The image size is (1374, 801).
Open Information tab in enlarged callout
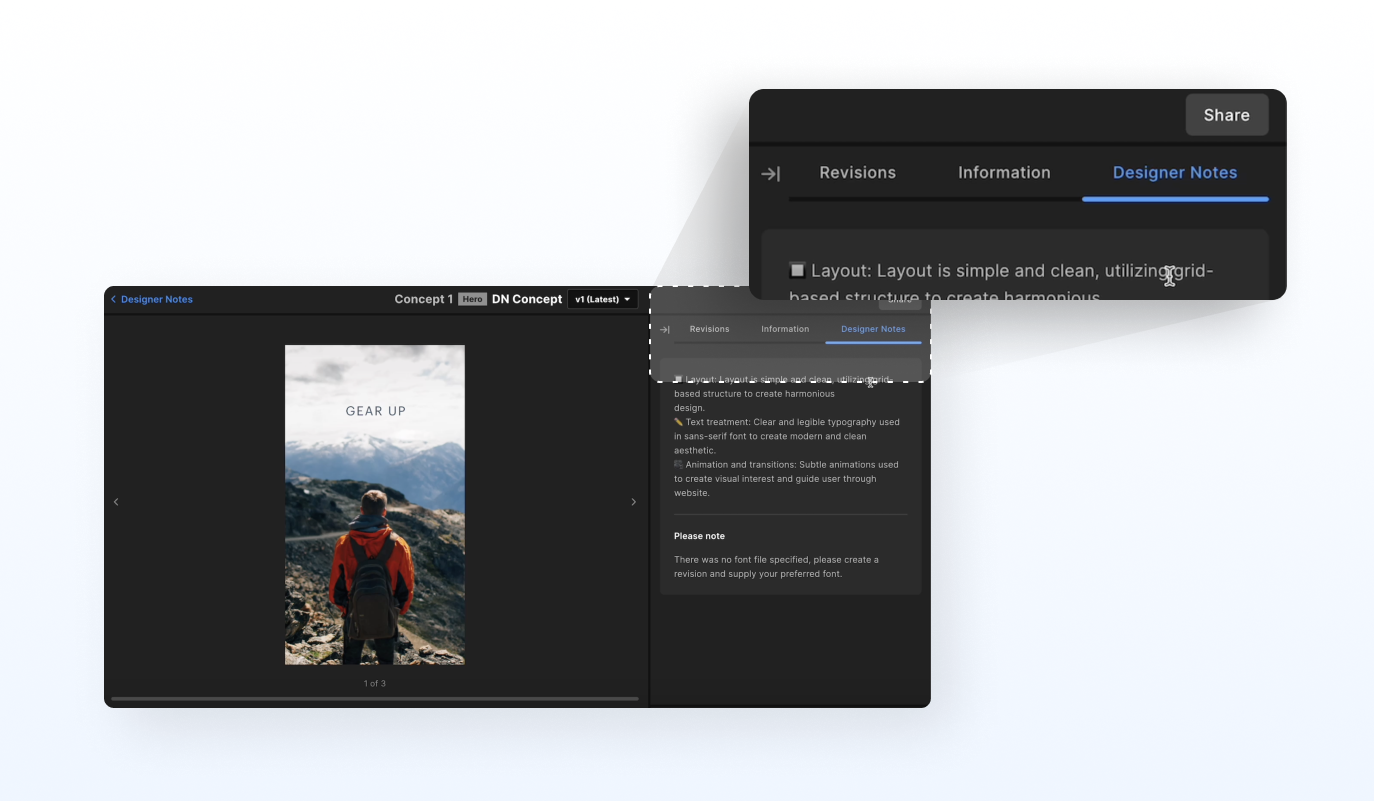[1004, 172]
